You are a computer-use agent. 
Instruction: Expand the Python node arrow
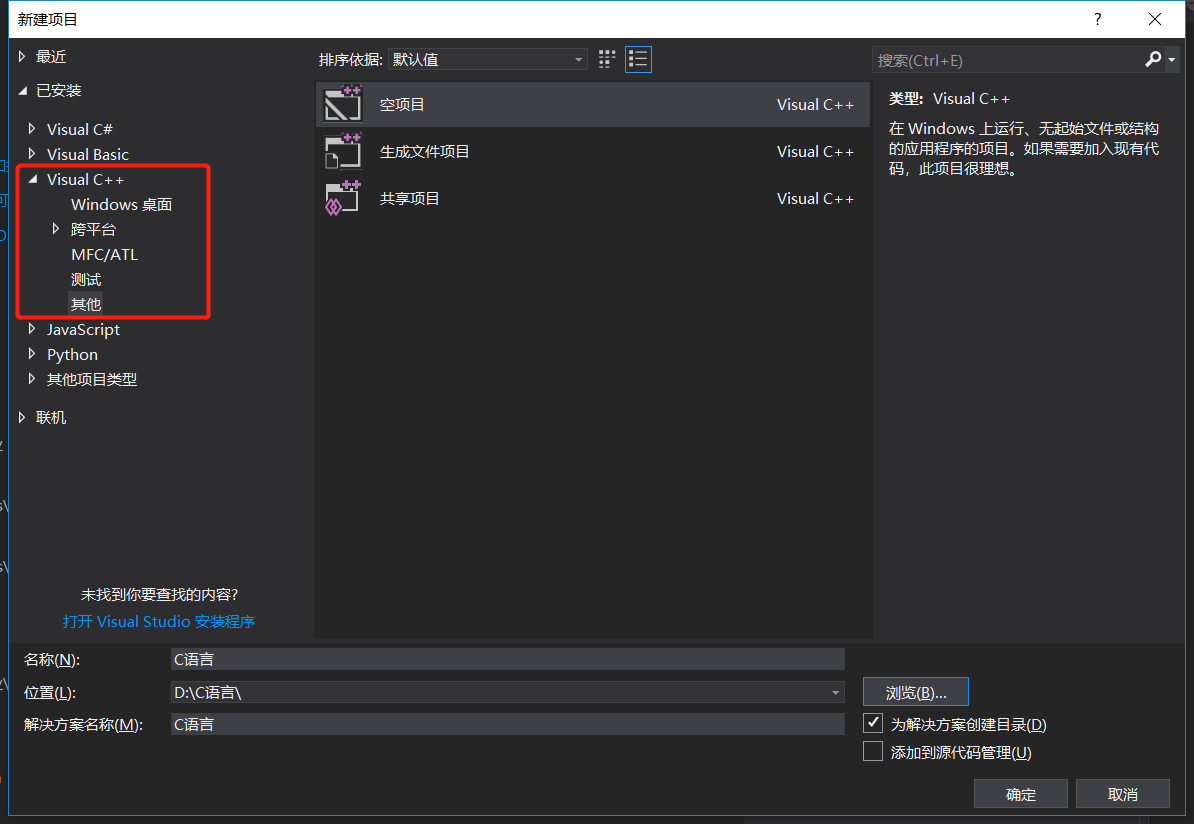click(32, 354)
